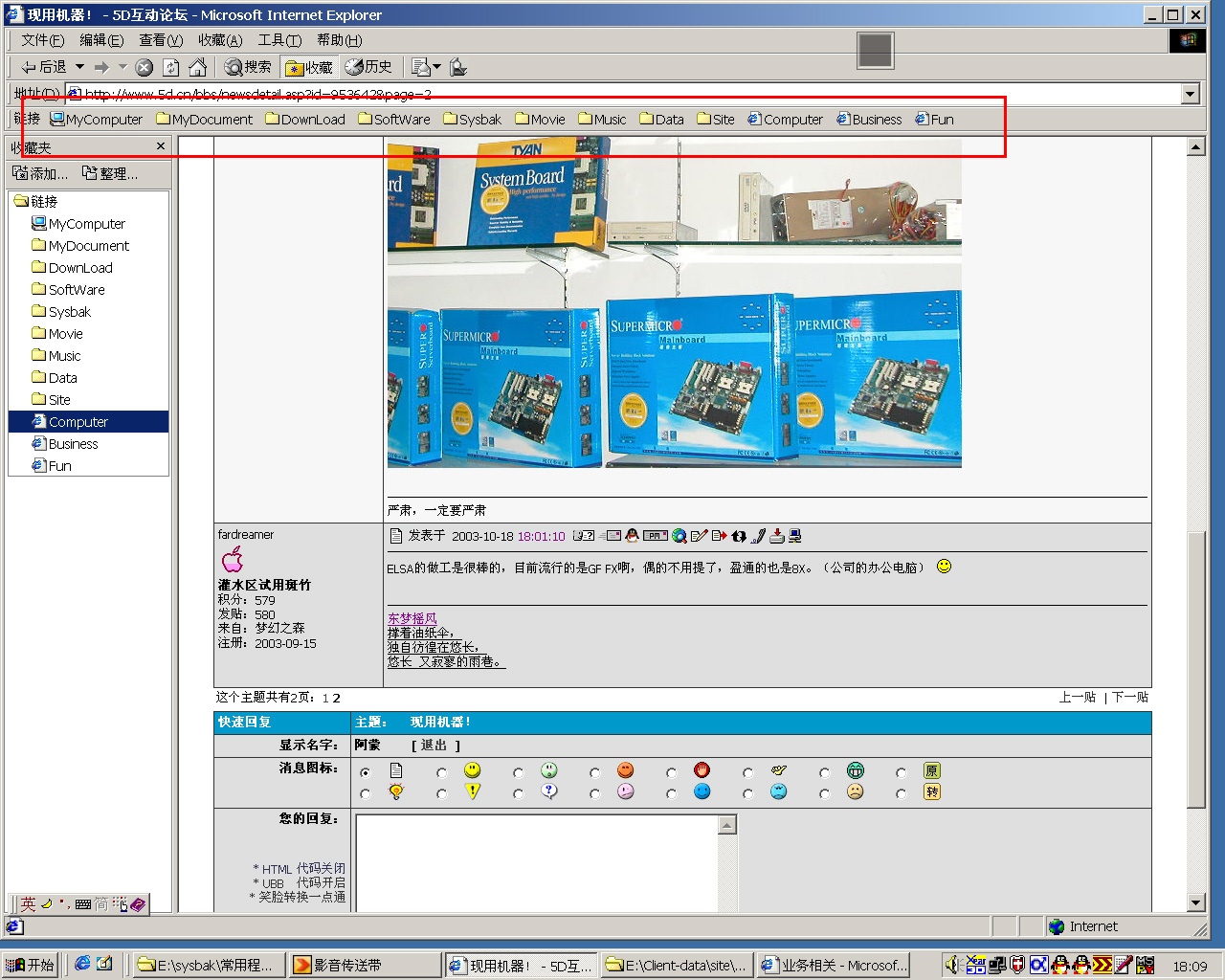Select the red hand message icon radio
Screen dimensions: 1225x980
tap(671, 772)
